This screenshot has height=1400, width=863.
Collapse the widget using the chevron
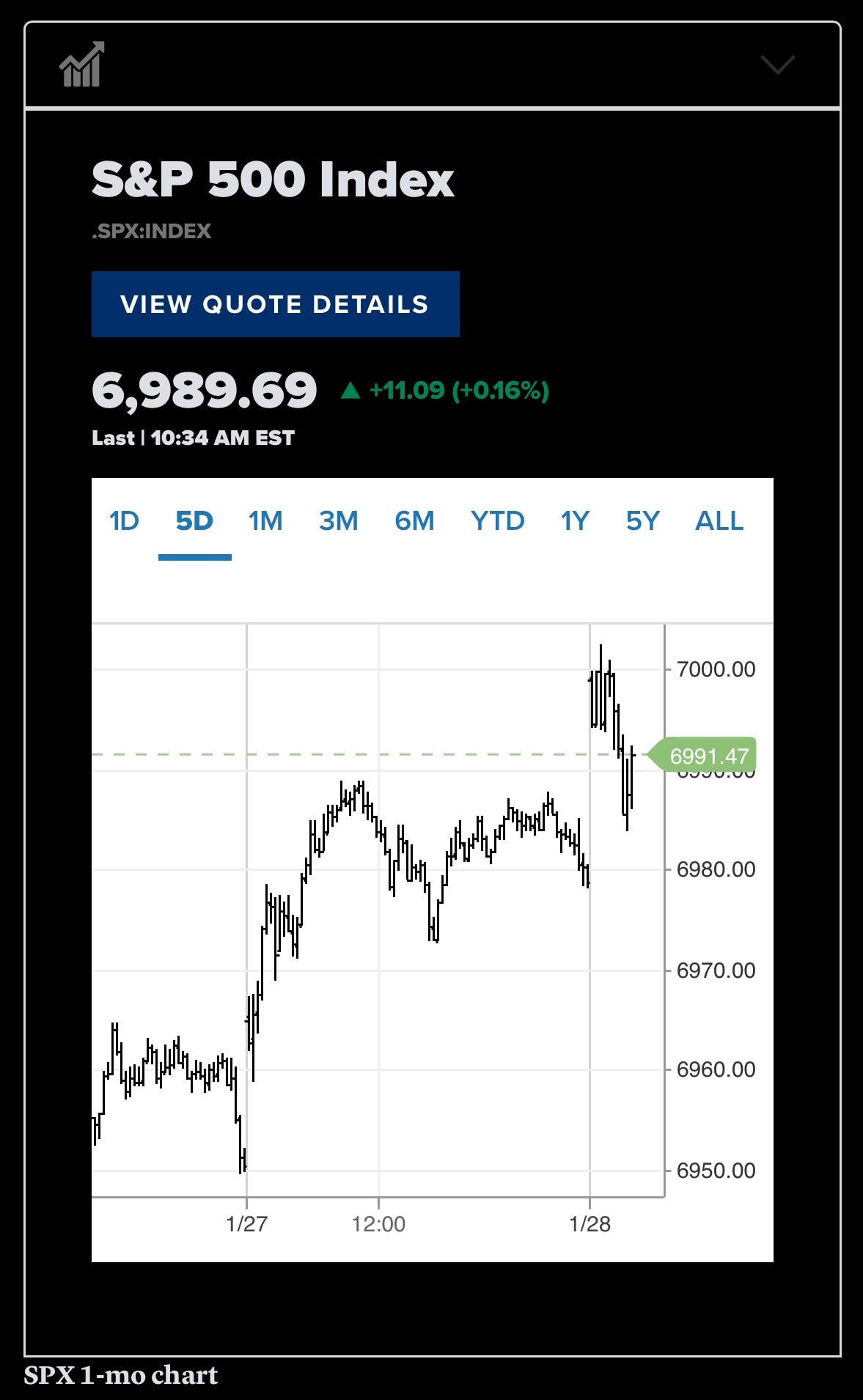(x=777, y=65)
